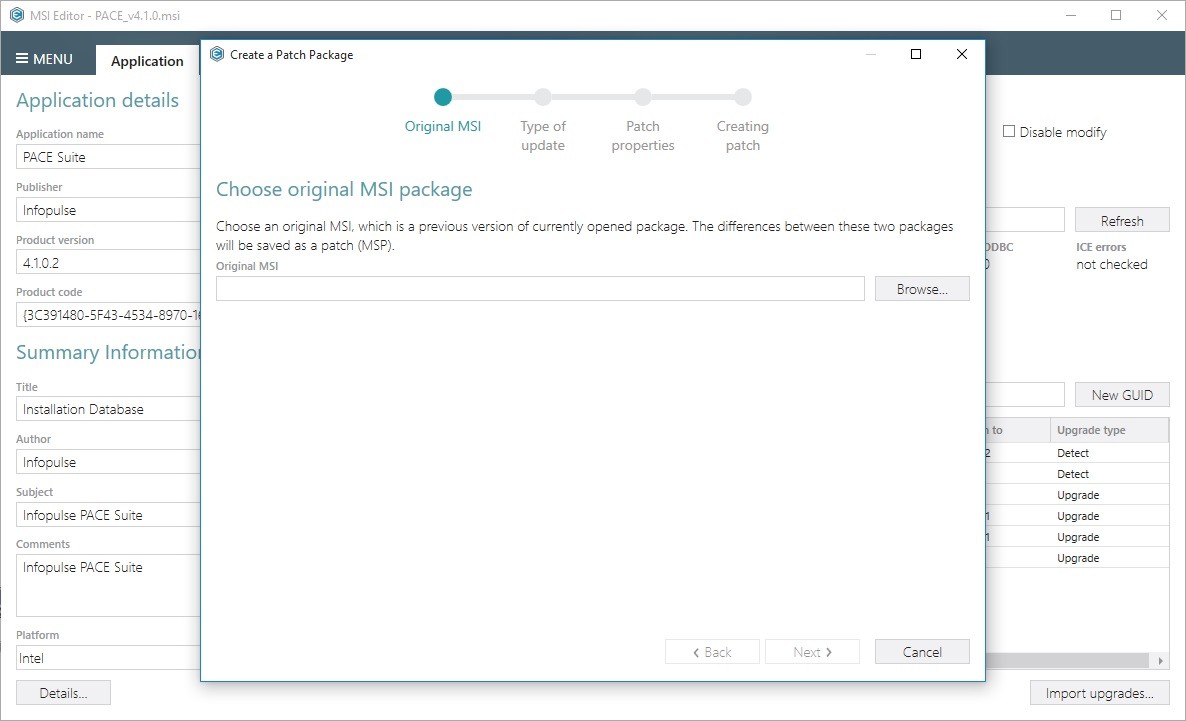This screenshot has width=1186, height=721.
Task: Click the 'Type of update' step label
Action: [543, 136]
